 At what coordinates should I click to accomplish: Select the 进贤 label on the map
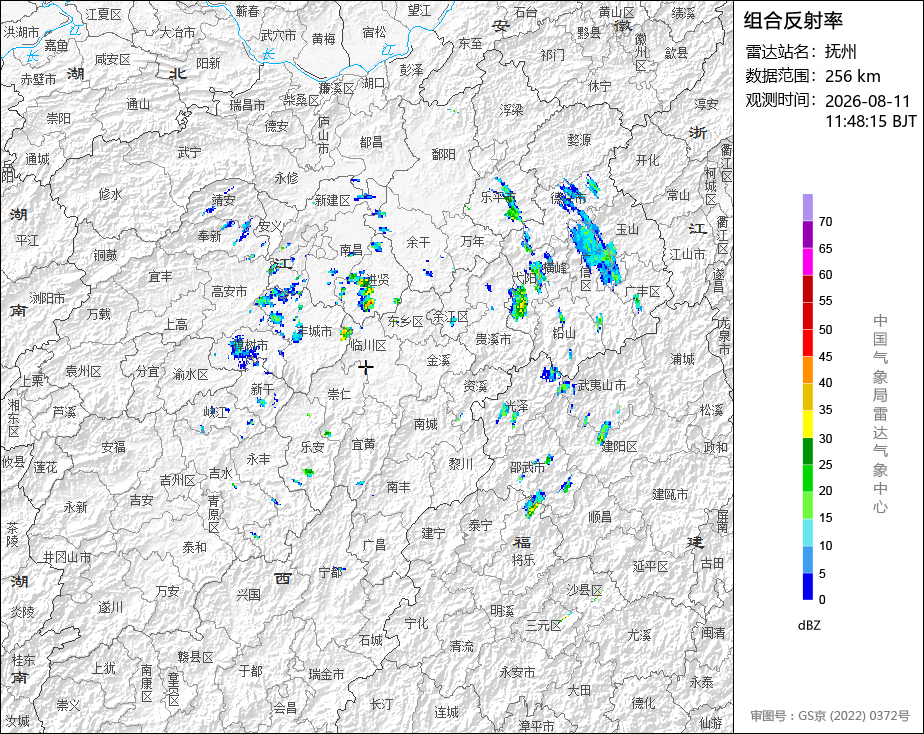[378, 280]
